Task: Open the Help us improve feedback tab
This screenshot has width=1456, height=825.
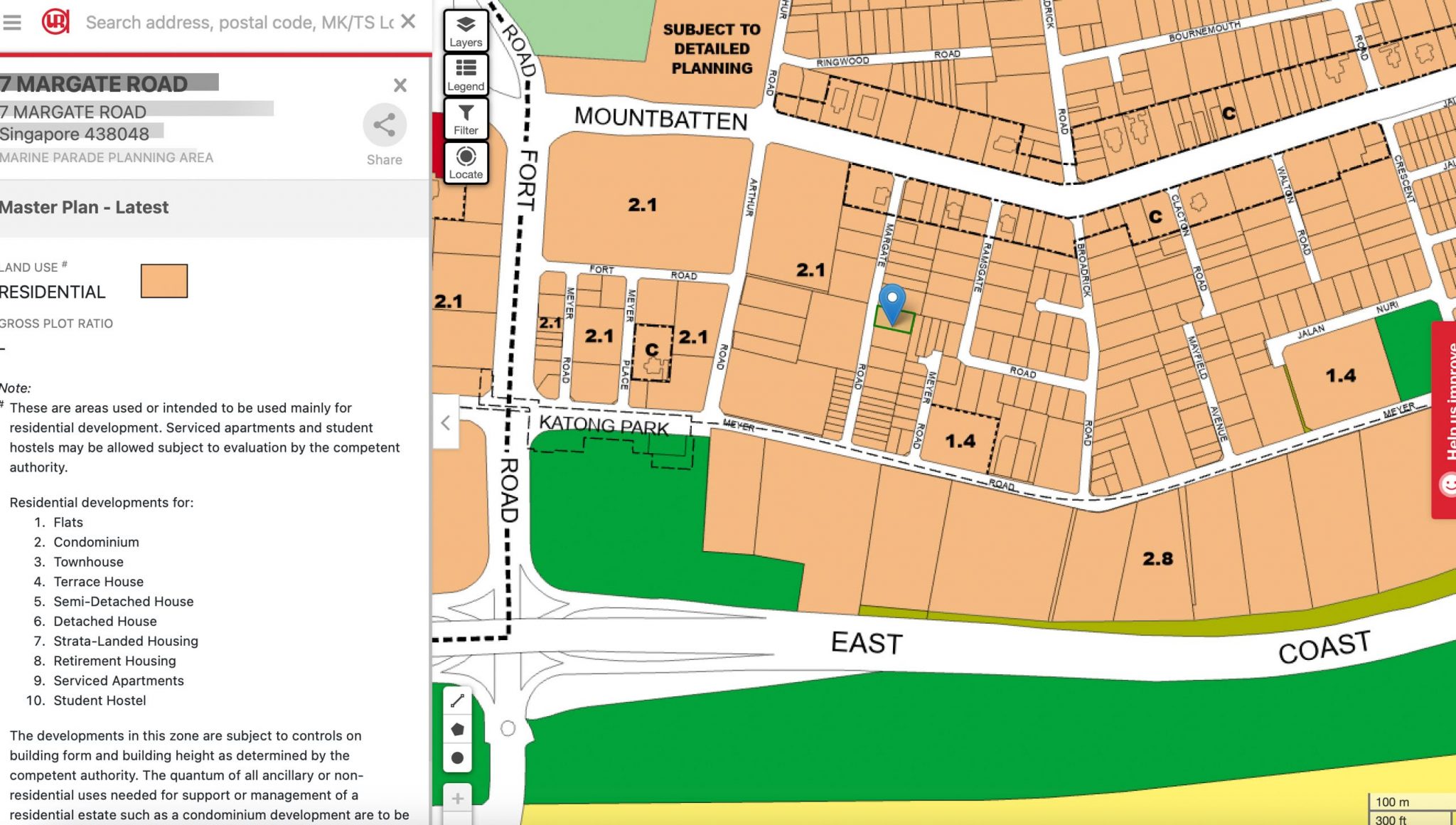Action: pyautogui.click(x=1445, y=420)
